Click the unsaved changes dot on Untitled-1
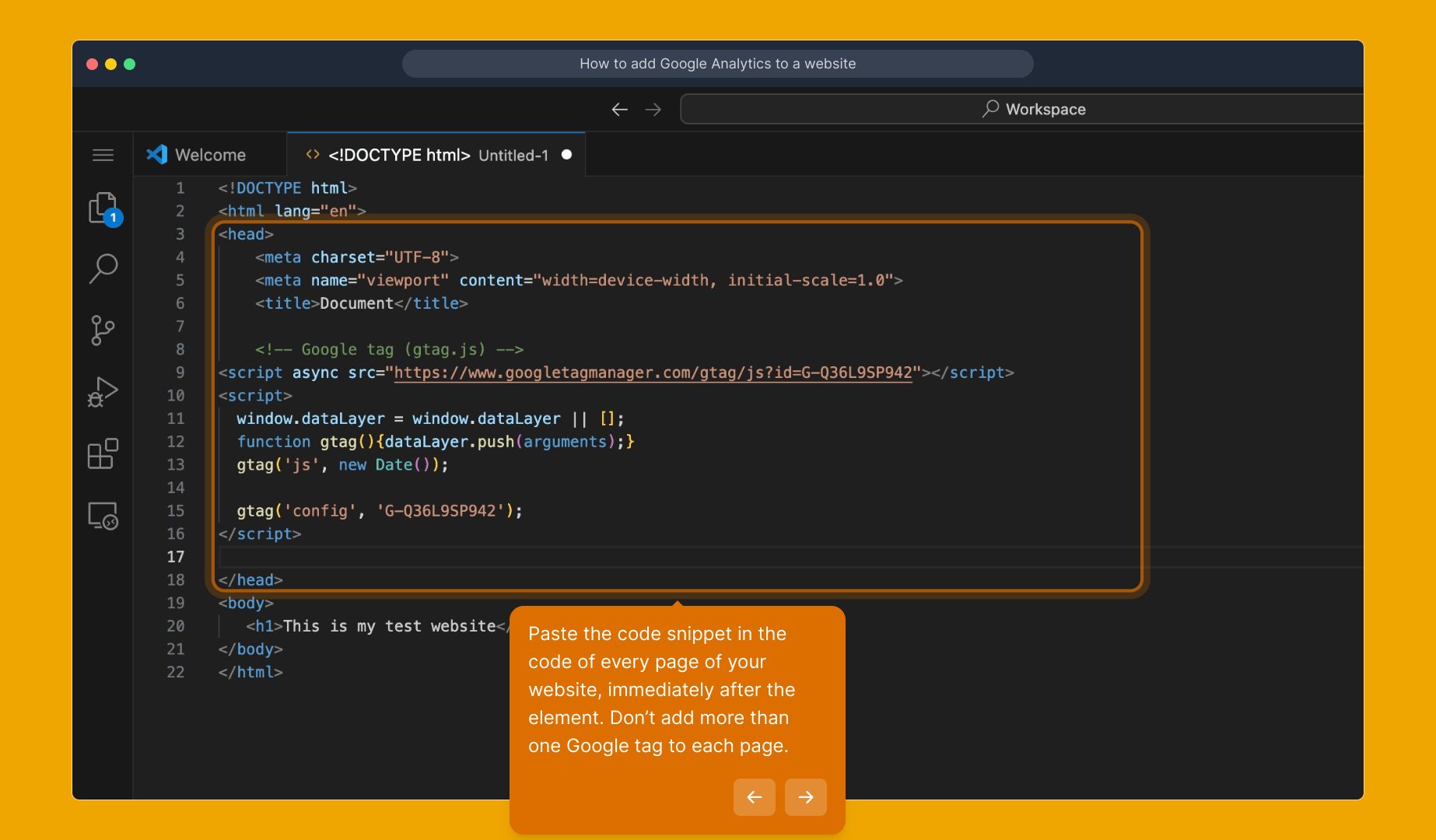Screen dimensions: 1436x840 [x=566, y=154]
